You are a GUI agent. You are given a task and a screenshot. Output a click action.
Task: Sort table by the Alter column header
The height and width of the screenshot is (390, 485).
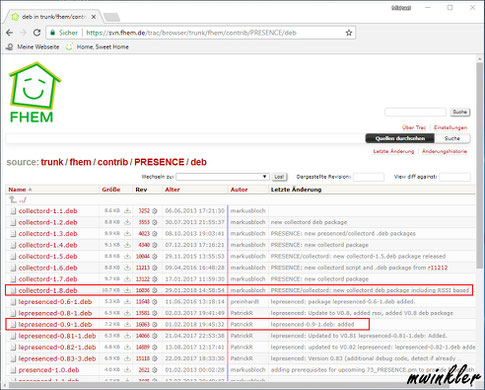pyautogui.click(x=172, y=189)
